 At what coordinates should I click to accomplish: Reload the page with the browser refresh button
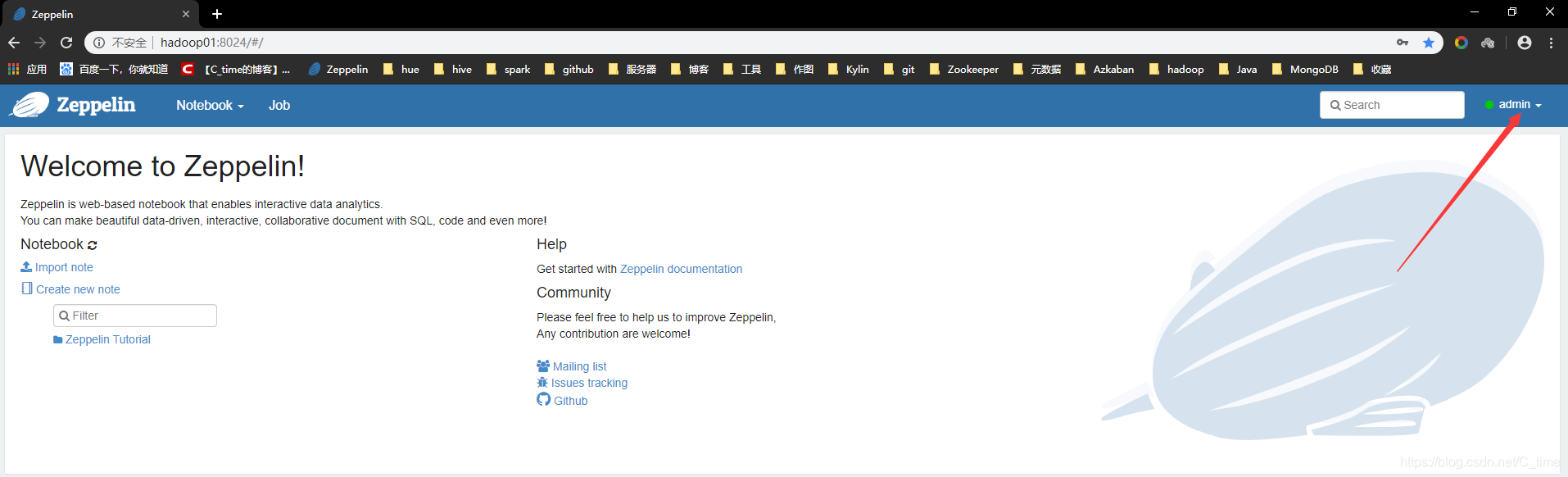(66, 43)
